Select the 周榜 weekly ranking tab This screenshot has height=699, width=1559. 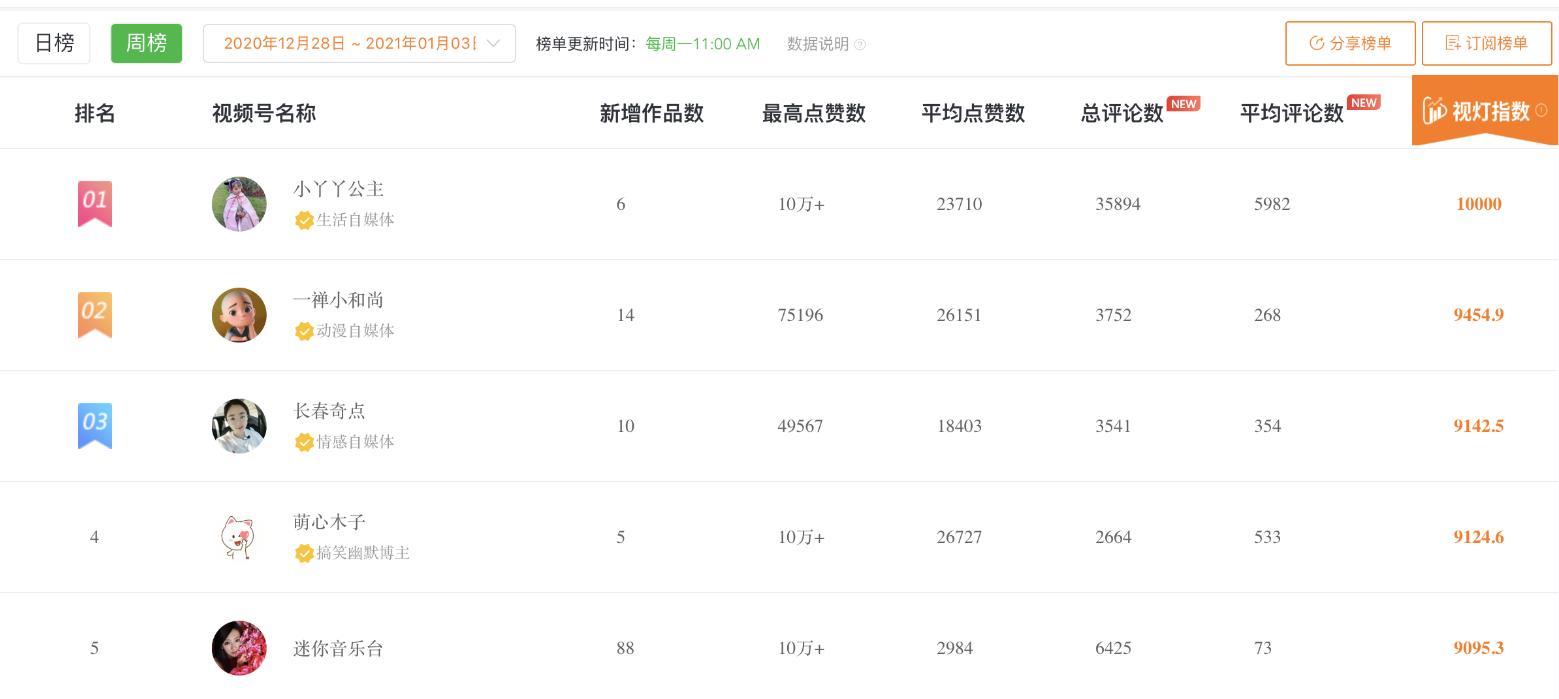[147, 44]
